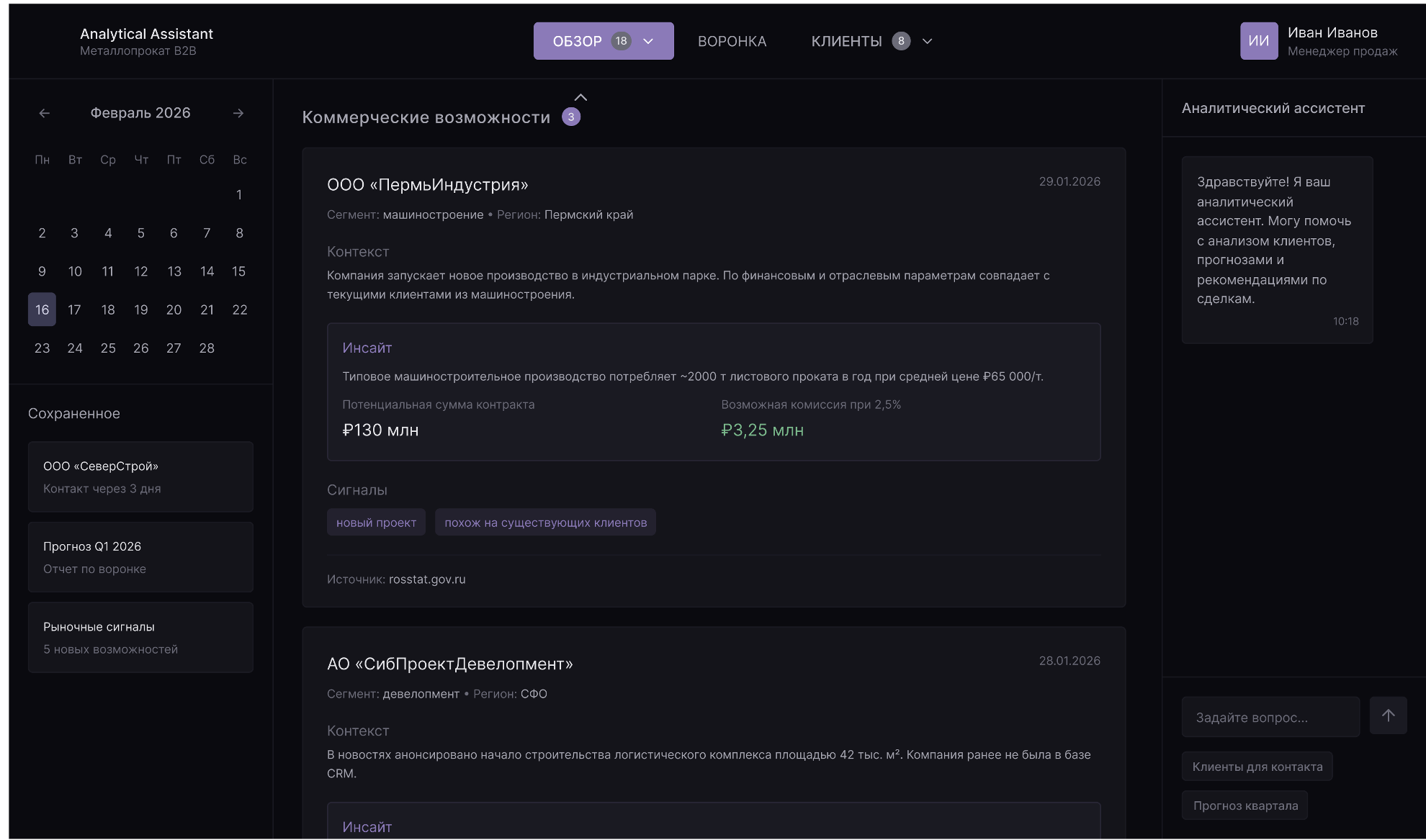This screenshot has width=1426, height=840.
Task: Focus the Задайте вопрос input field
Action: pyautogui.click(x=1270, y=717)
